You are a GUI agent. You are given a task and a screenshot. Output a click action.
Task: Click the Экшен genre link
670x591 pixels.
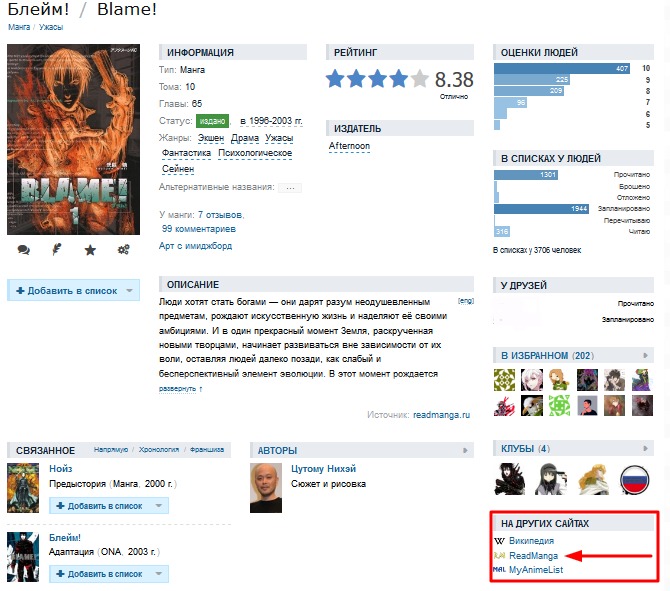tap(211, 138)
